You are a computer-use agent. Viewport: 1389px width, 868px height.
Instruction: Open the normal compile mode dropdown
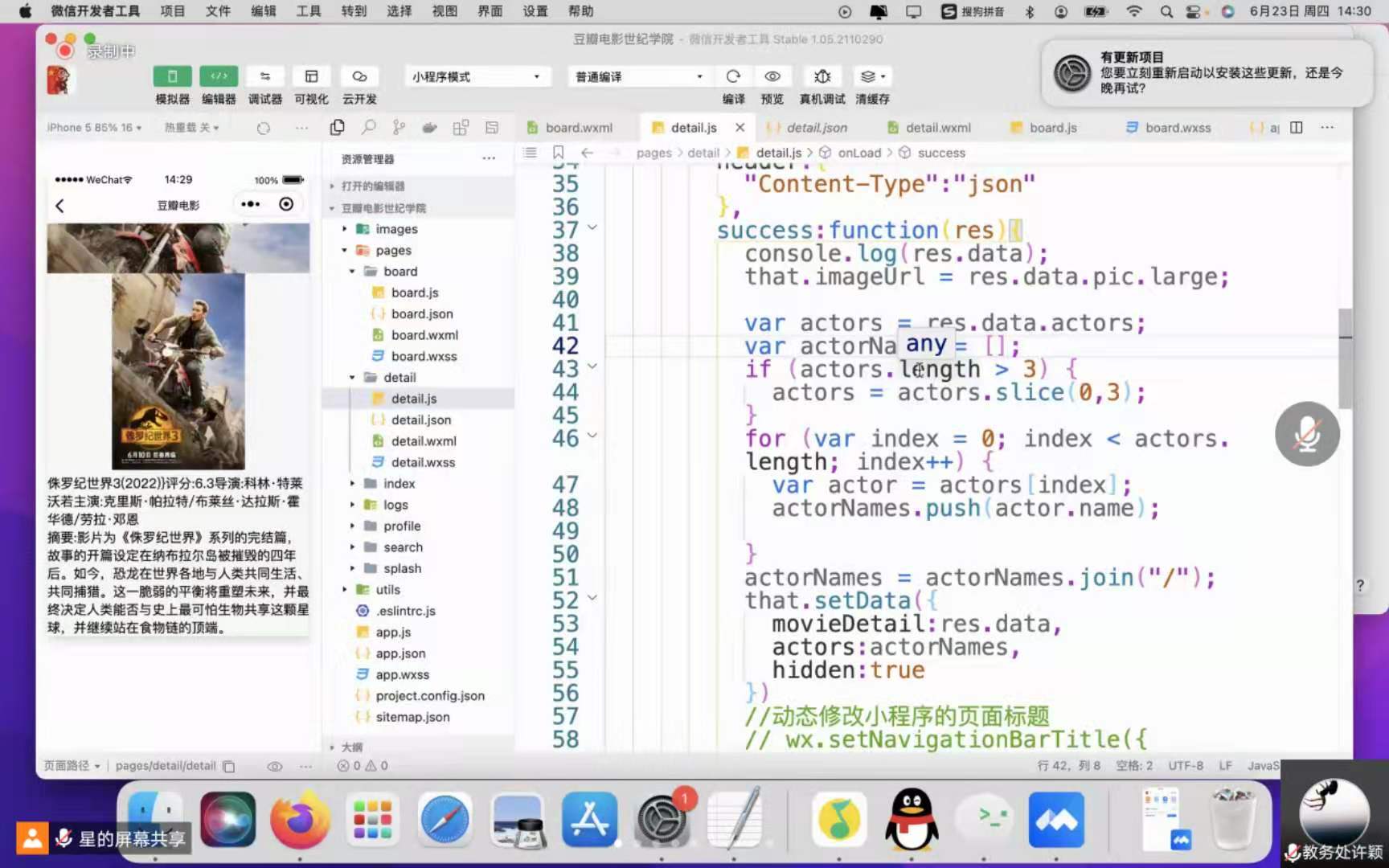[639, 76]
